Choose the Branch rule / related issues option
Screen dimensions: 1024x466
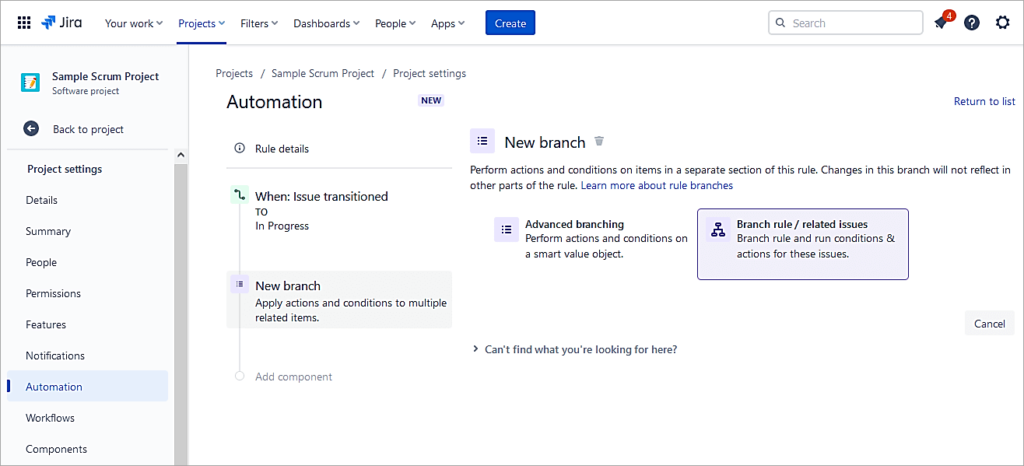coord(802,244)
